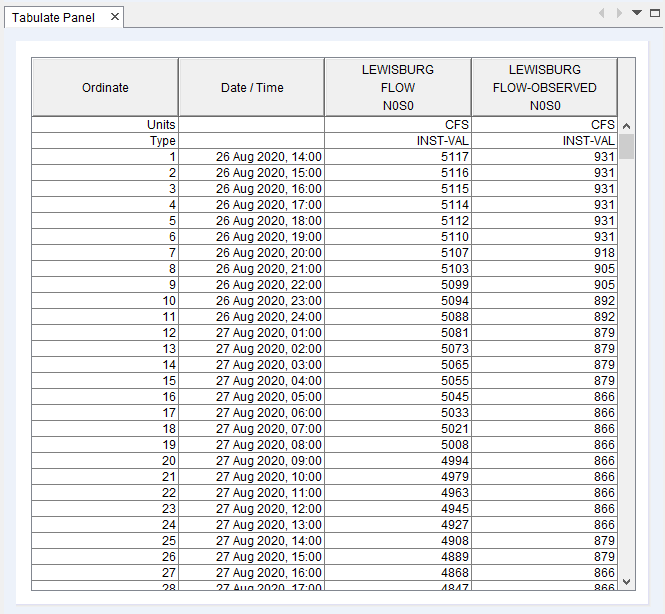Click the LEWISBURG FLOW column header
The height and width of the screenshot is (614, 665).
tap(398, 87)
